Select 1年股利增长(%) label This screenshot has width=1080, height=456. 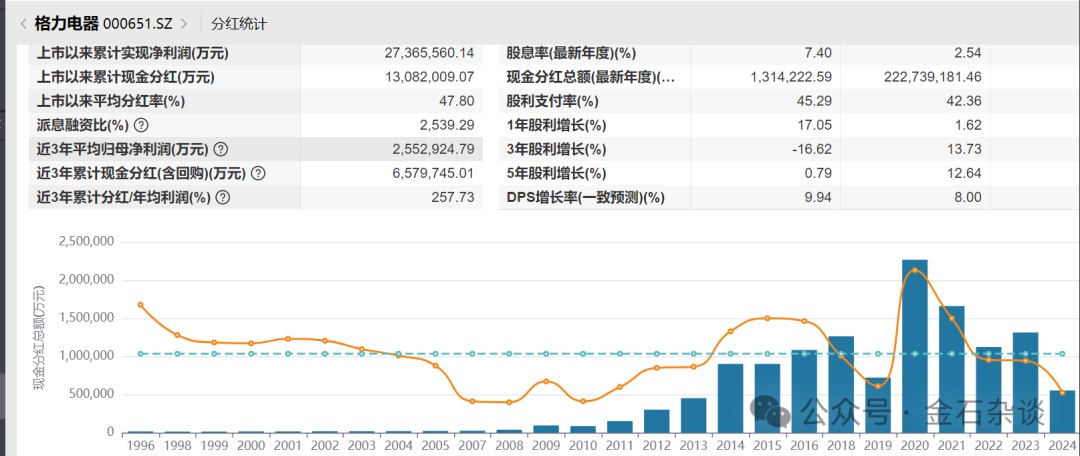(555, 125)
